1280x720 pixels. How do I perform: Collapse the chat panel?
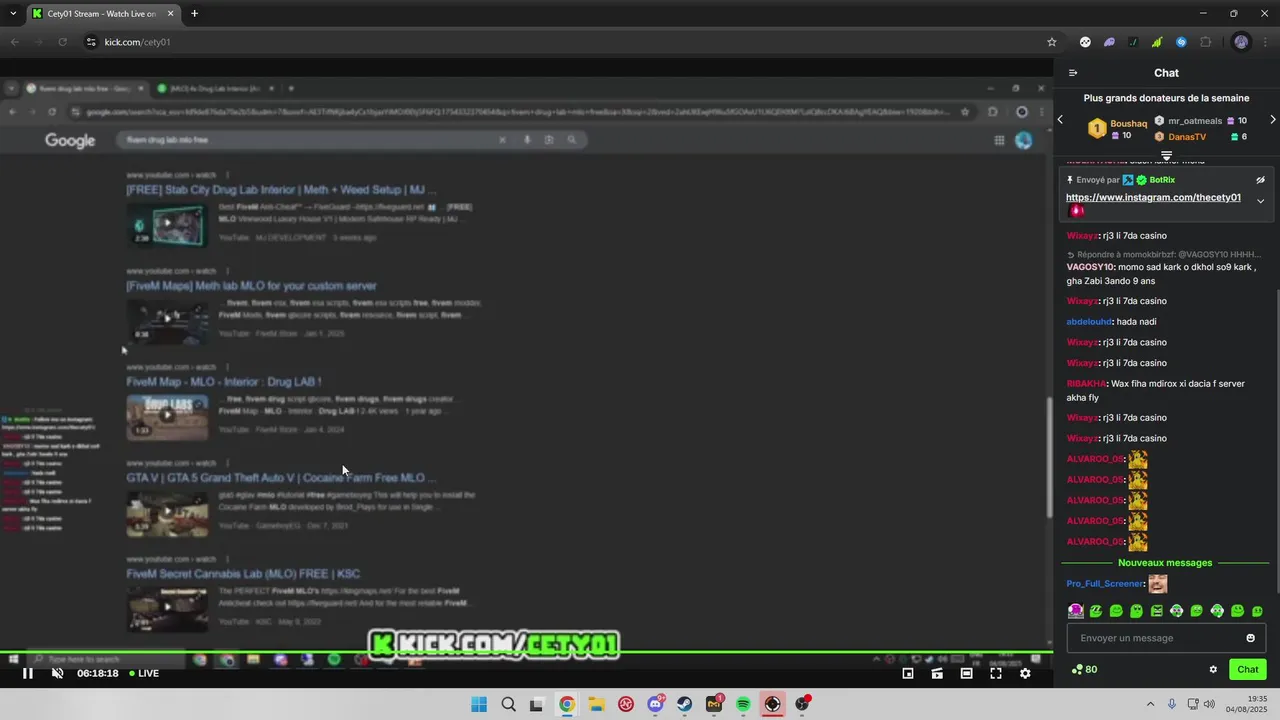(1073, 73)
